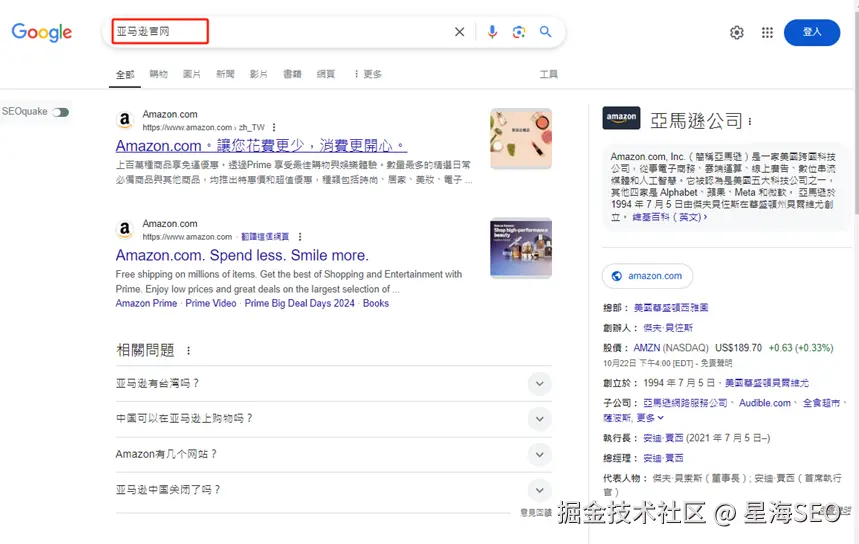Clear the search box with the X icon

click(460, 32)
